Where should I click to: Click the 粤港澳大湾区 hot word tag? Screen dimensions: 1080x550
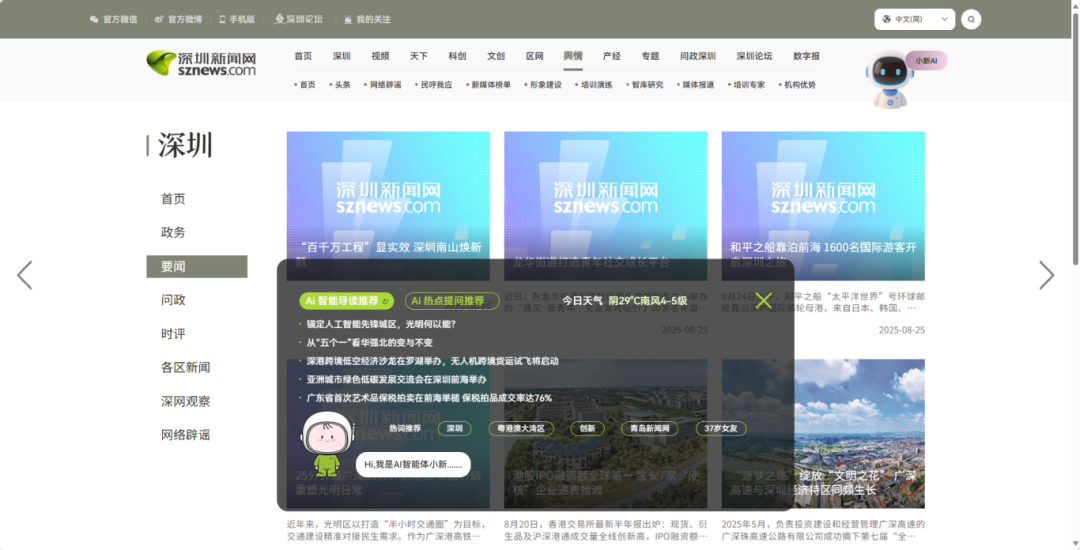[x=522, y=428]
